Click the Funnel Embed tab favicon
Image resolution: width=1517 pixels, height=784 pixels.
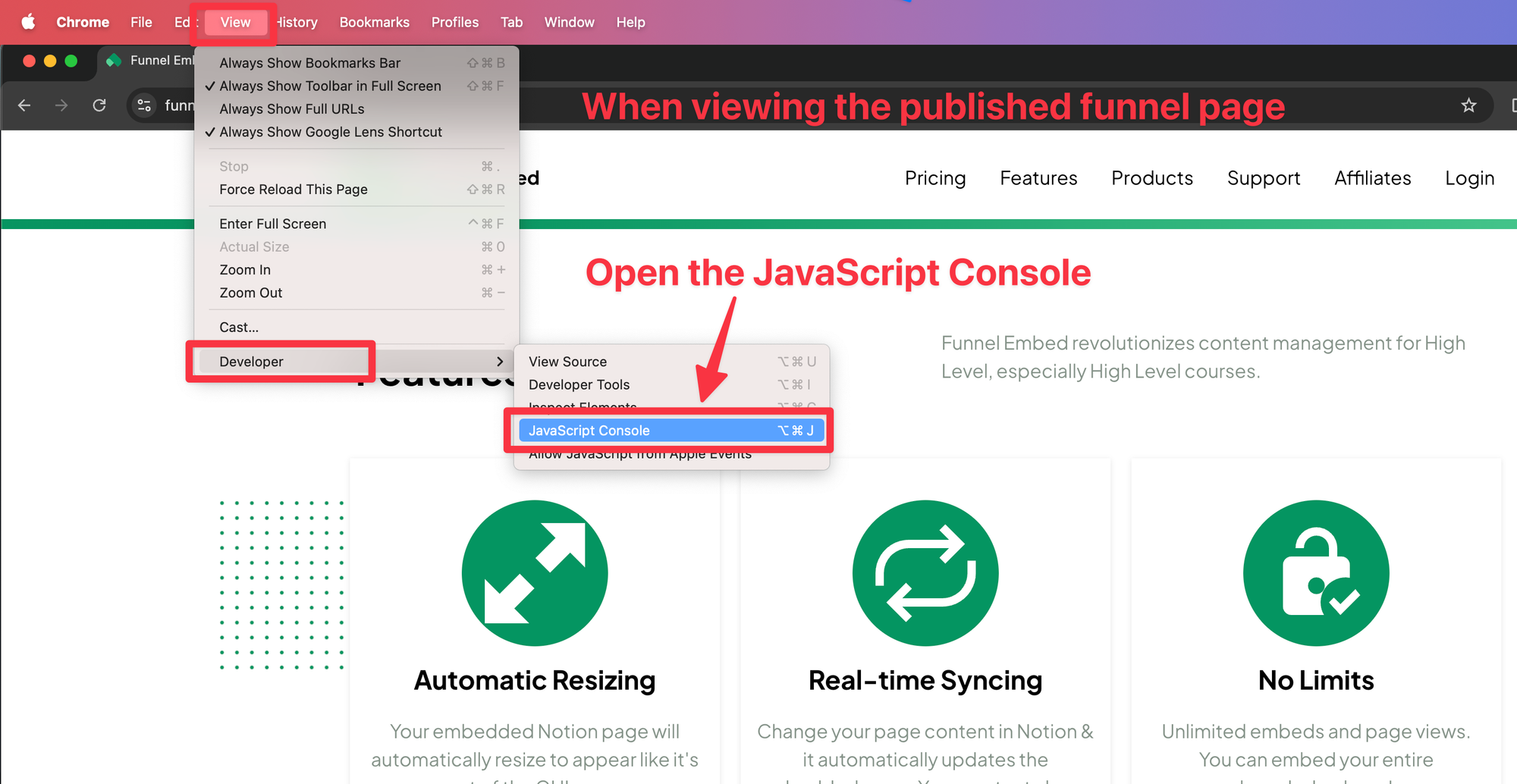[114, 61]
